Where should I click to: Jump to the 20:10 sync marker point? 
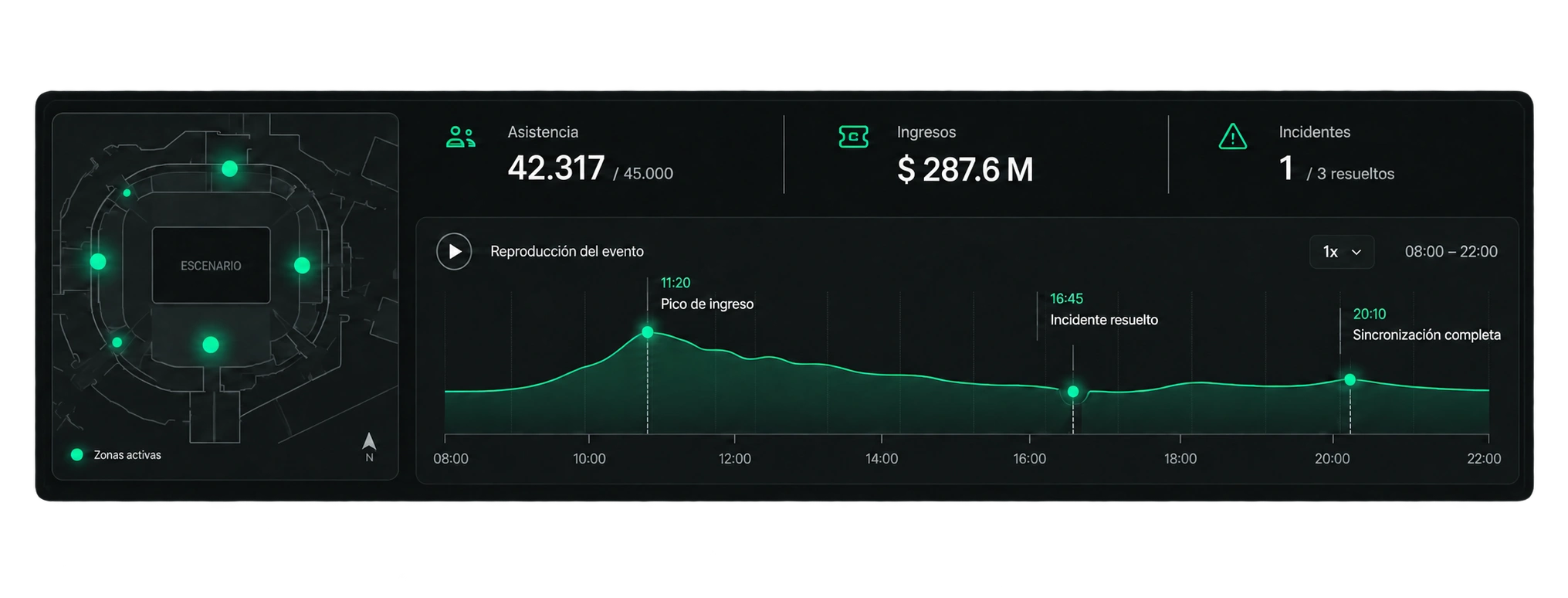[1350, 379]
